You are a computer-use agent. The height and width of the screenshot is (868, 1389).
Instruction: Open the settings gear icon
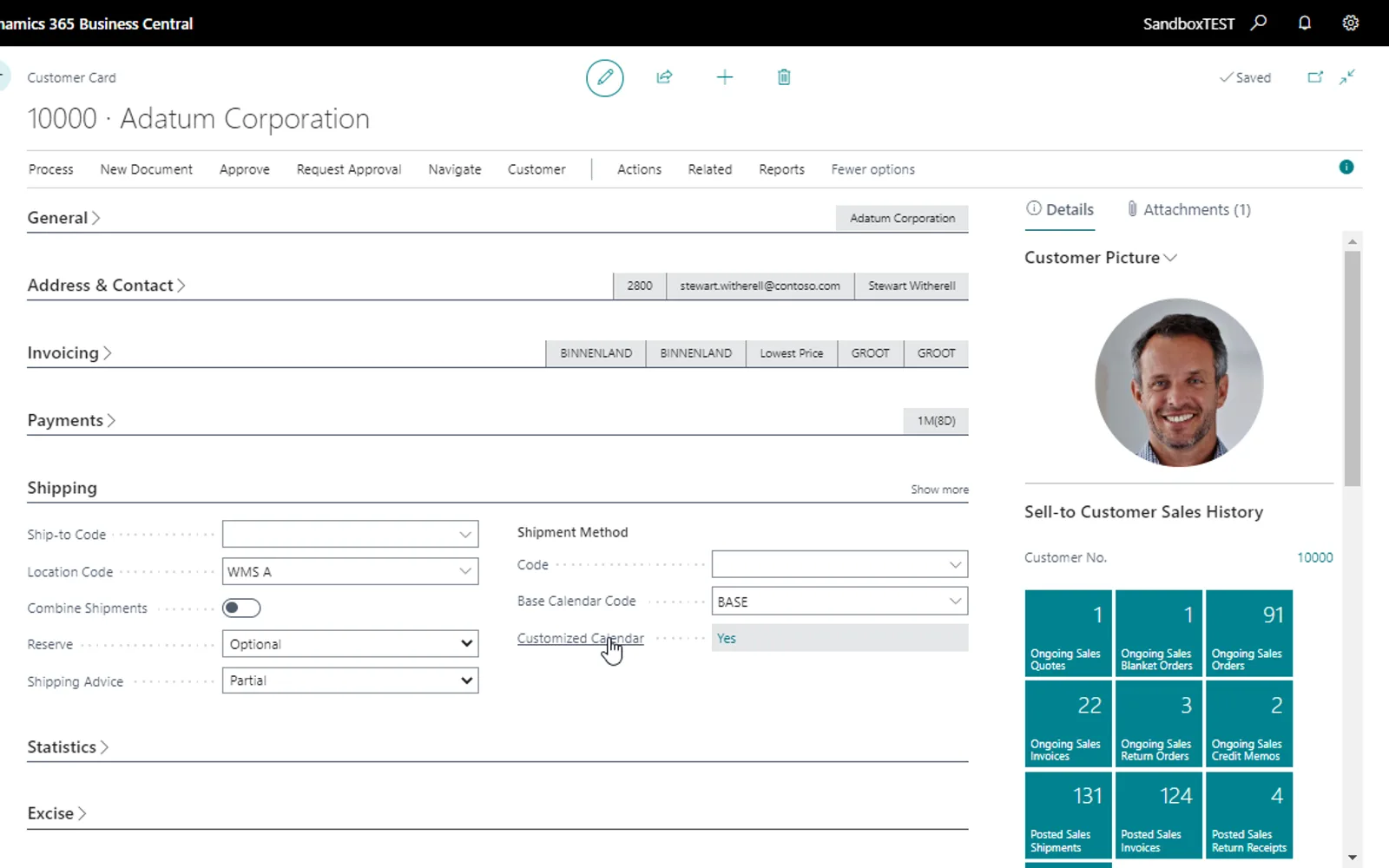1351,23
